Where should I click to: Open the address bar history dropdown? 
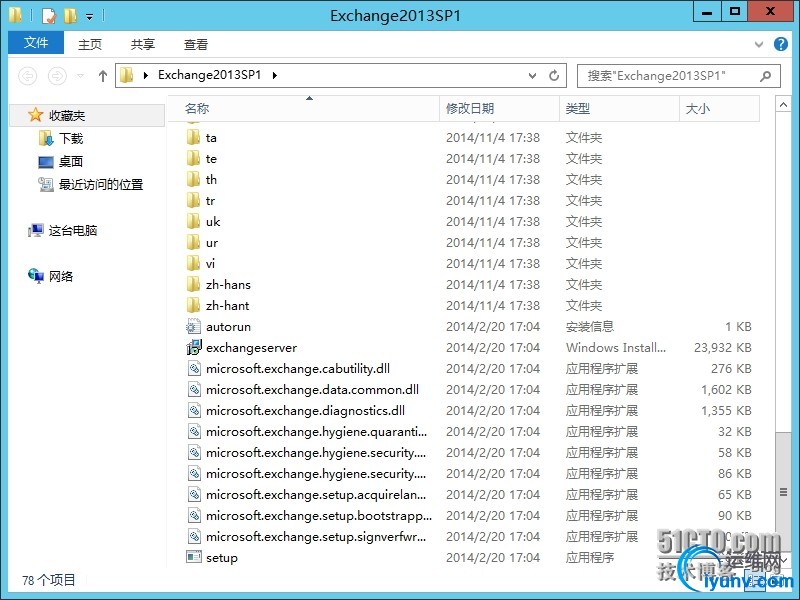(x=532, y=76)
